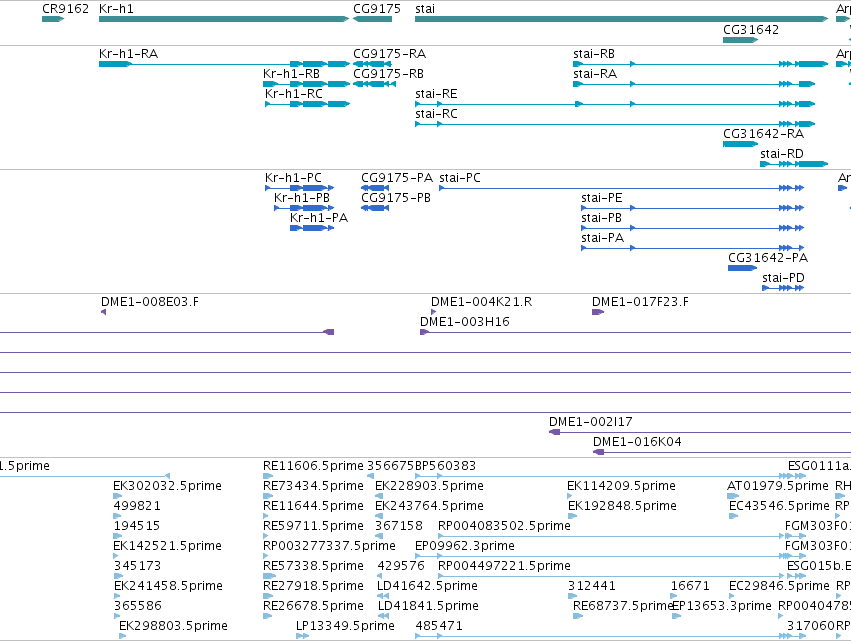The width and height of the screenshot is (851, 641).
Task: Select the DME1-002I17 clone
Action: click(700, 432)
